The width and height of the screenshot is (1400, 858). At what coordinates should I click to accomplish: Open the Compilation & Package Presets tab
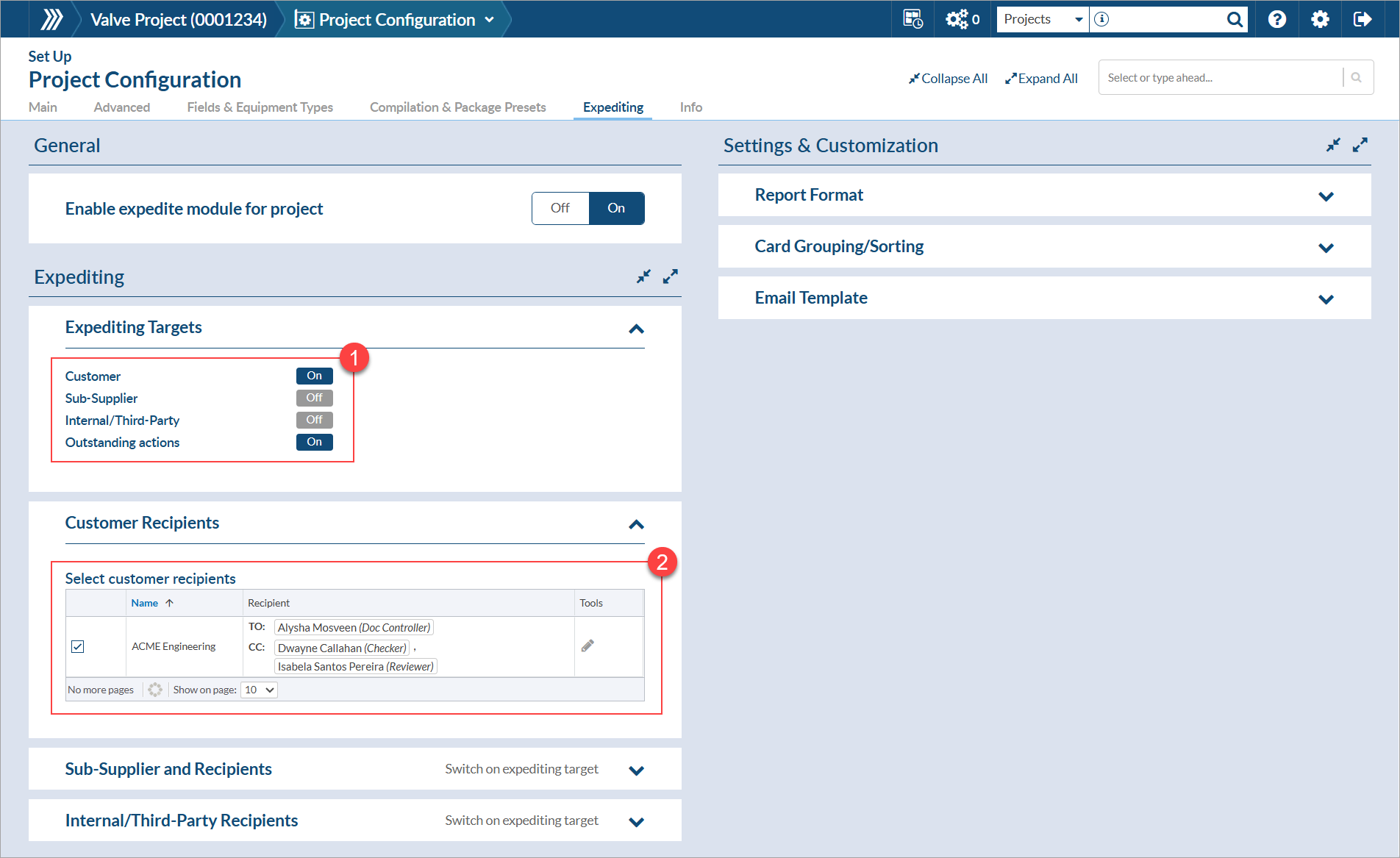click(x=458, y=107)
